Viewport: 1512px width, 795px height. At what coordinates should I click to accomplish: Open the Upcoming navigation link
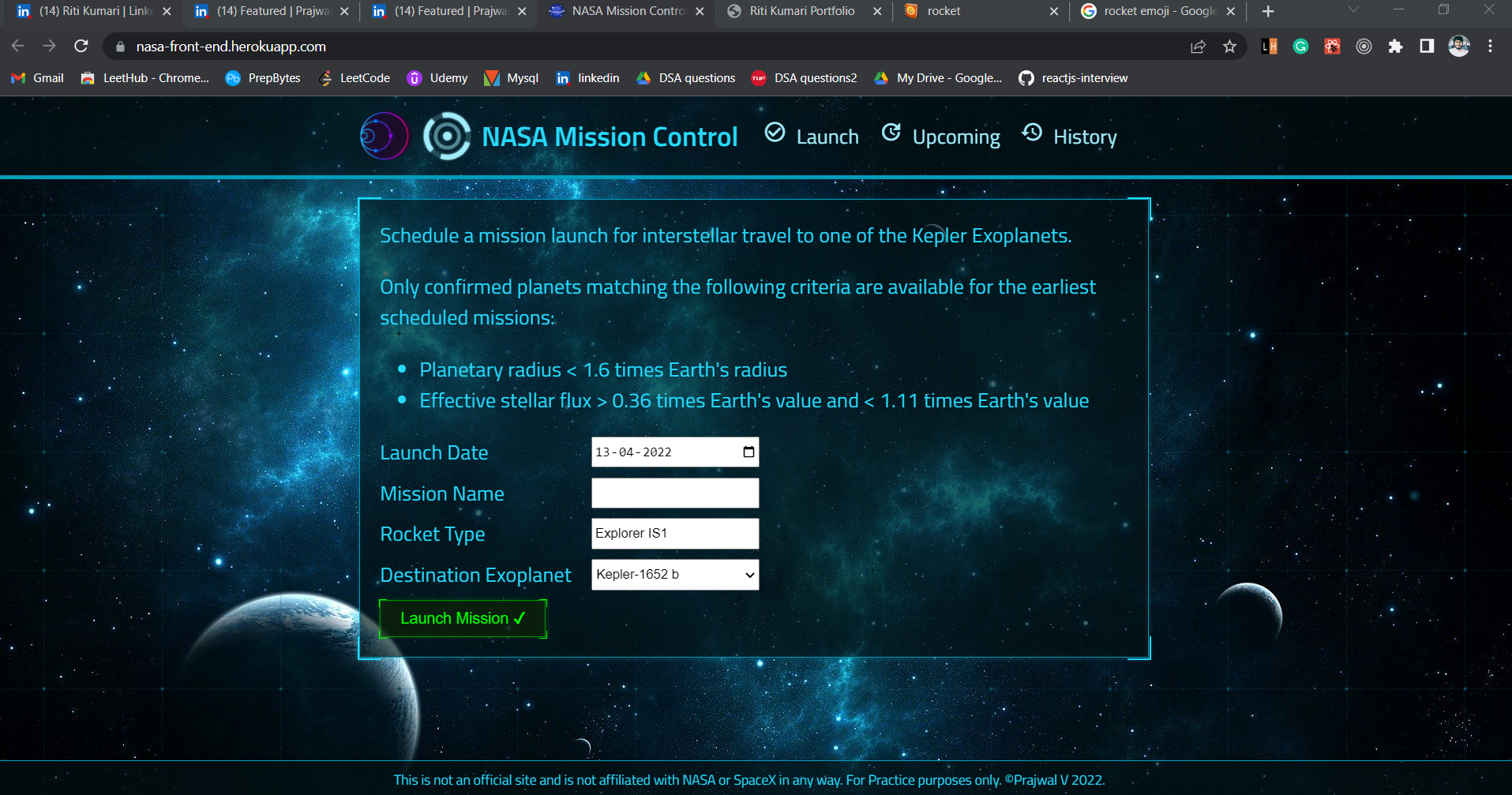coord(956,137)
